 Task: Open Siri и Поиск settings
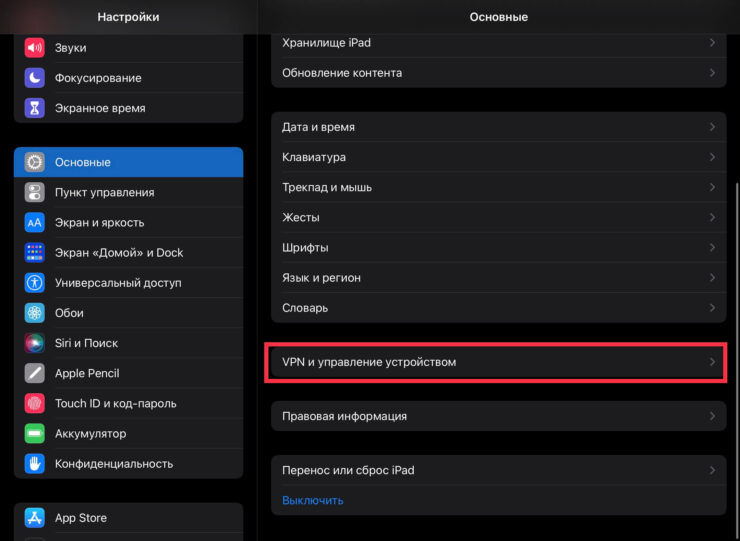click(128, 343)
